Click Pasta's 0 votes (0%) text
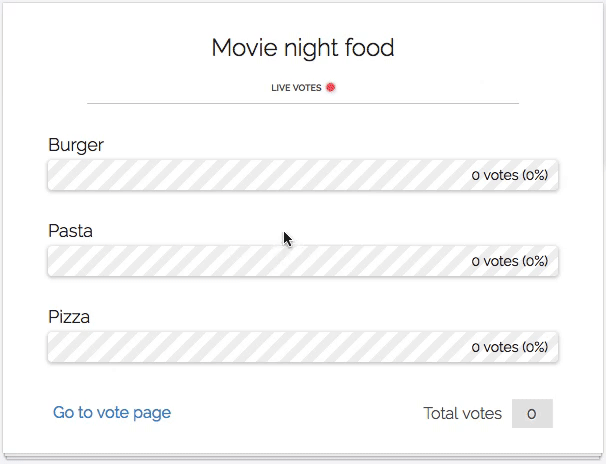This screenshot has height=464, width=606. tap(510, 261)
